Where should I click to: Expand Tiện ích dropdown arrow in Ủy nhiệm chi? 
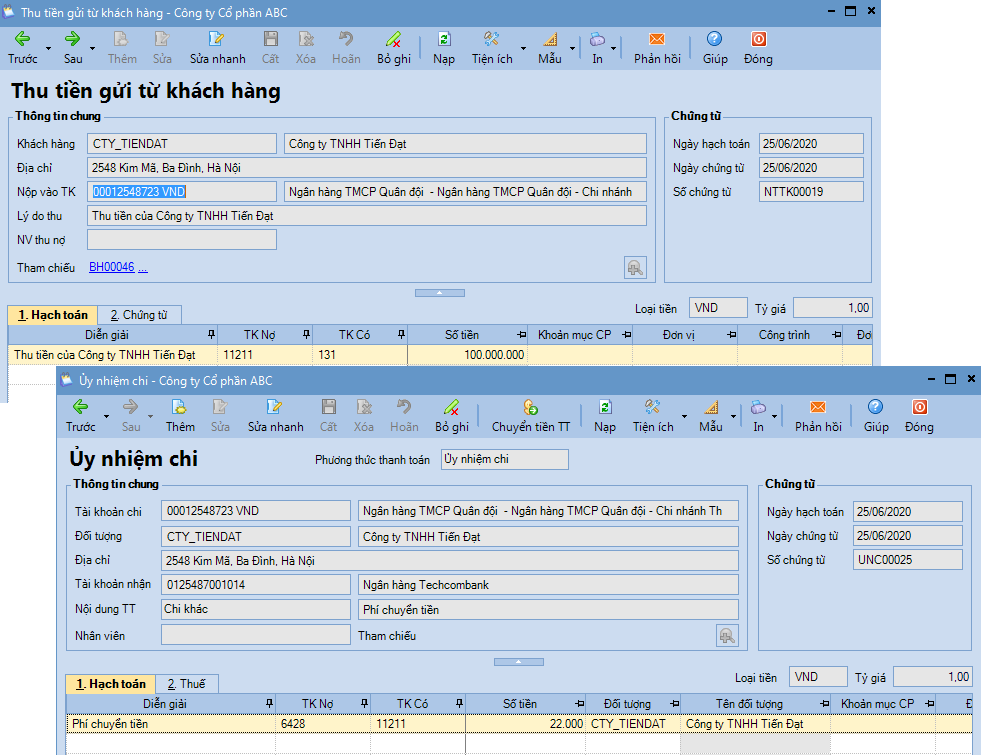pos(684,417)
